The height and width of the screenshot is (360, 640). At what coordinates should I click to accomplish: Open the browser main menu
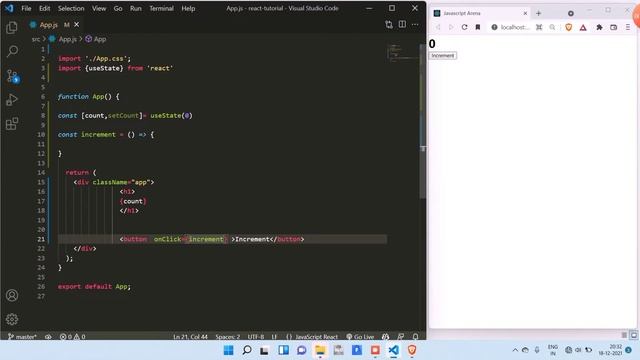coord(628,27)
